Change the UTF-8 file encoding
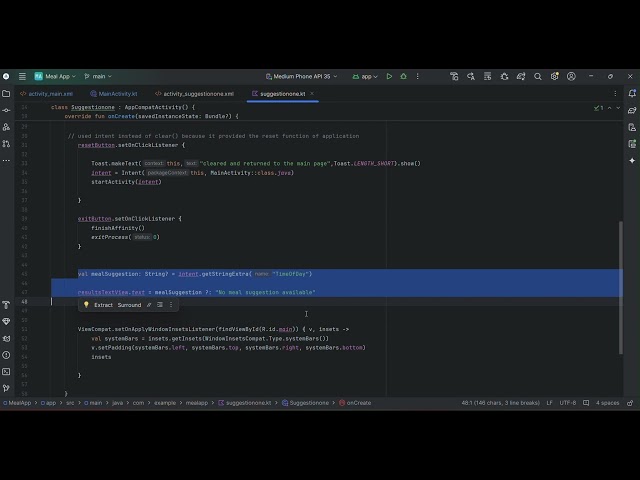This screenshot has height=480, width=640. tap(568, 403)
